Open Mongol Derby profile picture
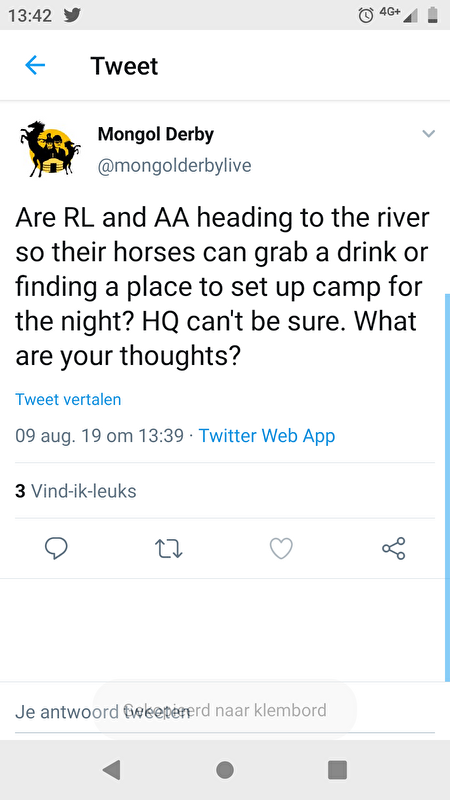This screenshot has height=800, width=450. [x=50, y=149]
